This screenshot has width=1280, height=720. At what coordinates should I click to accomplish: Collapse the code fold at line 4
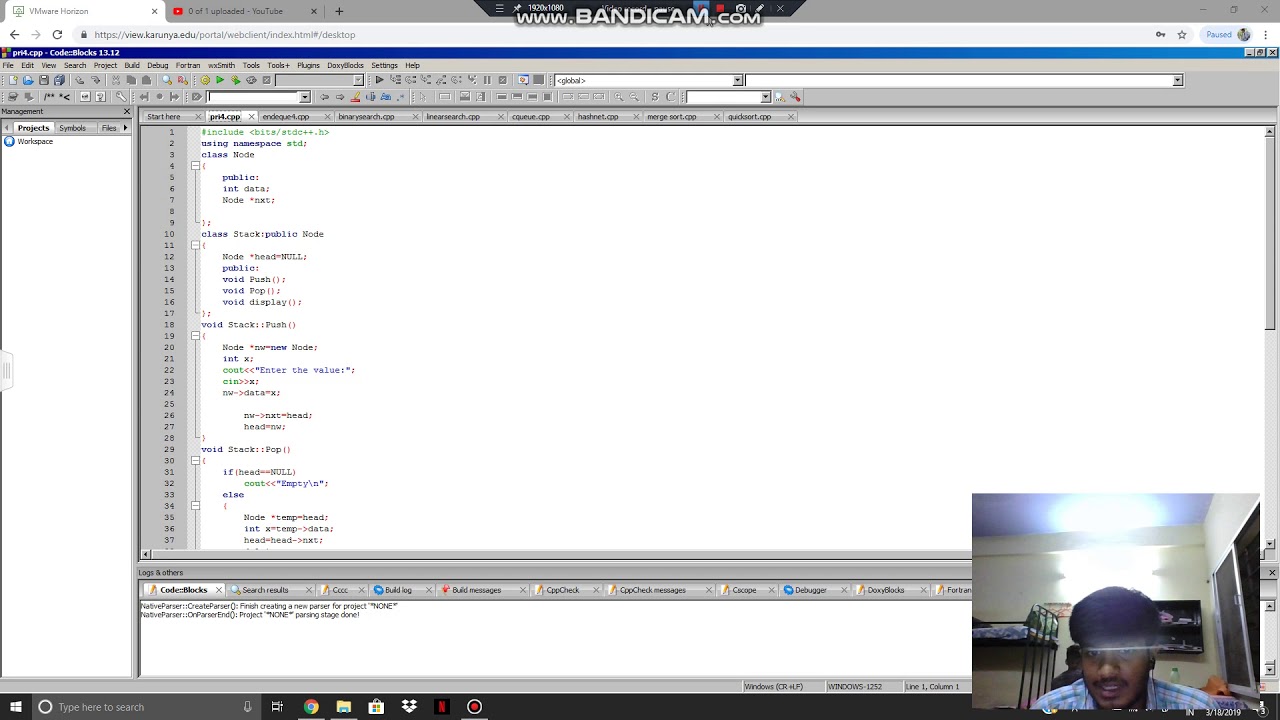(195, 166)
